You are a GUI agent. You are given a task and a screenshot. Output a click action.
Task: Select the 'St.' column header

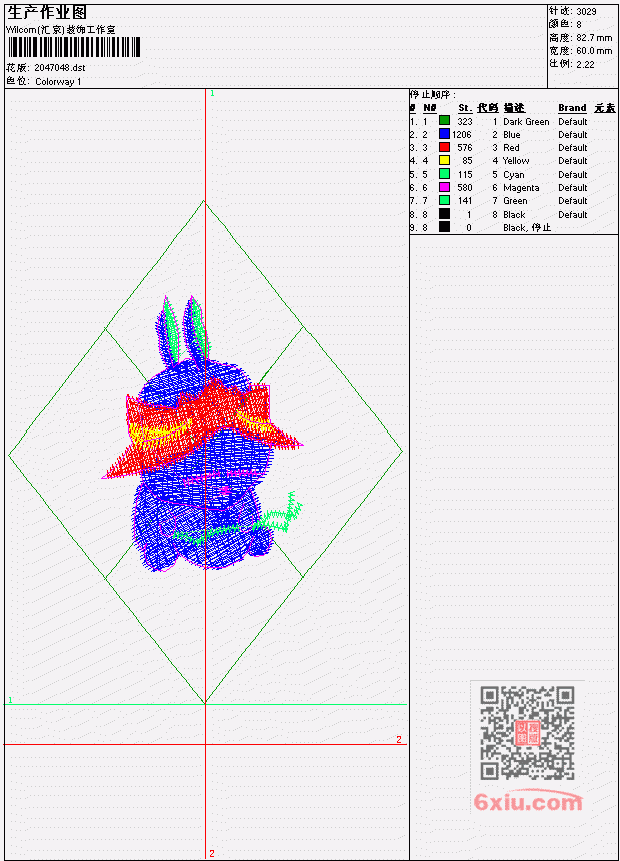(465, 108)
